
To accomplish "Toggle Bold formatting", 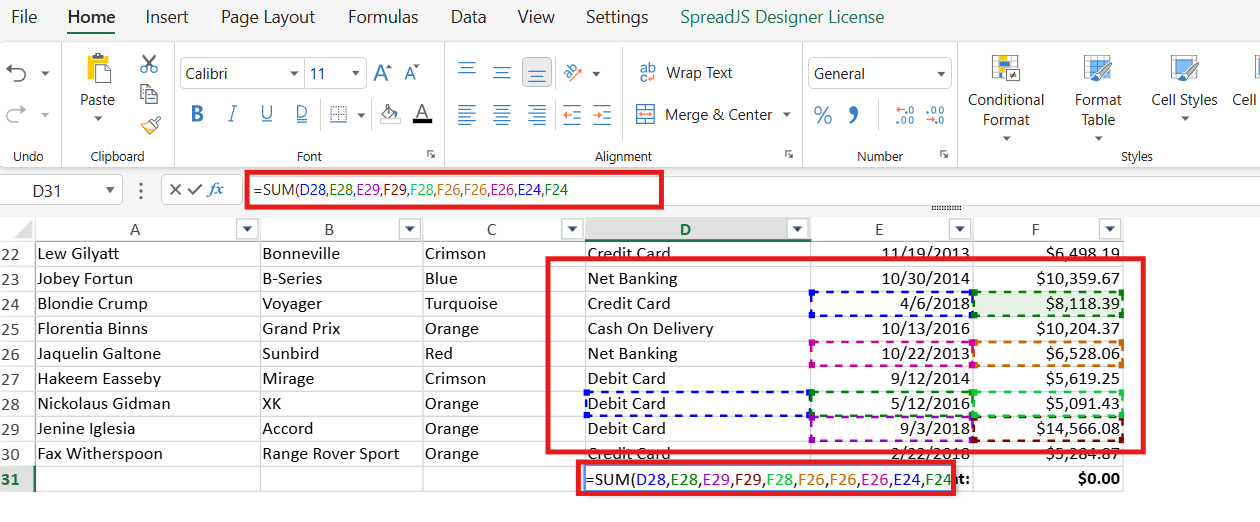I will (197, 114).
